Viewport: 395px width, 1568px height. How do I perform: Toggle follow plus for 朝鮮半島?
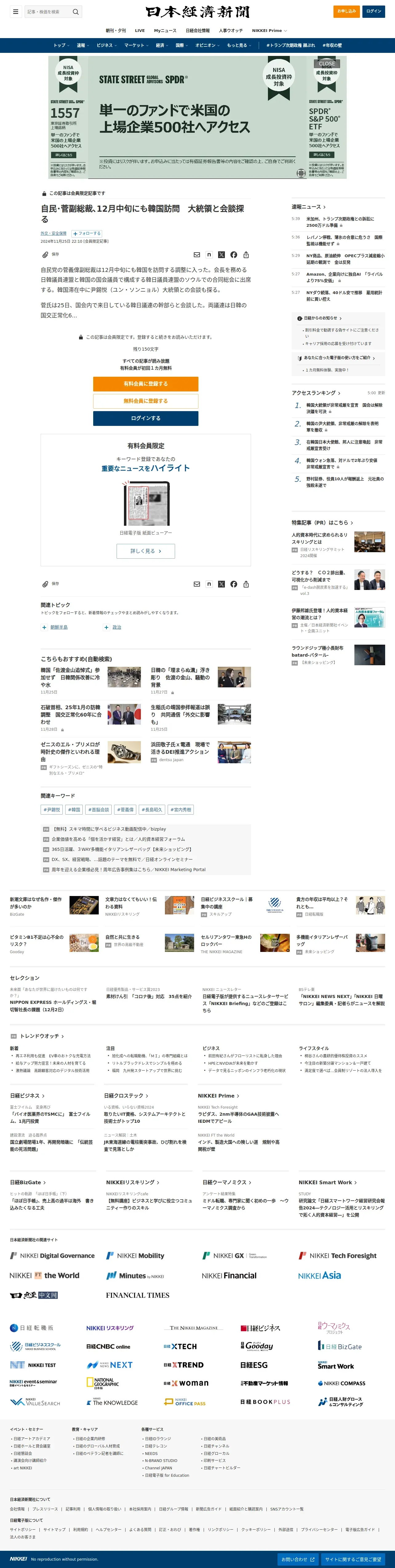[44, 627]
